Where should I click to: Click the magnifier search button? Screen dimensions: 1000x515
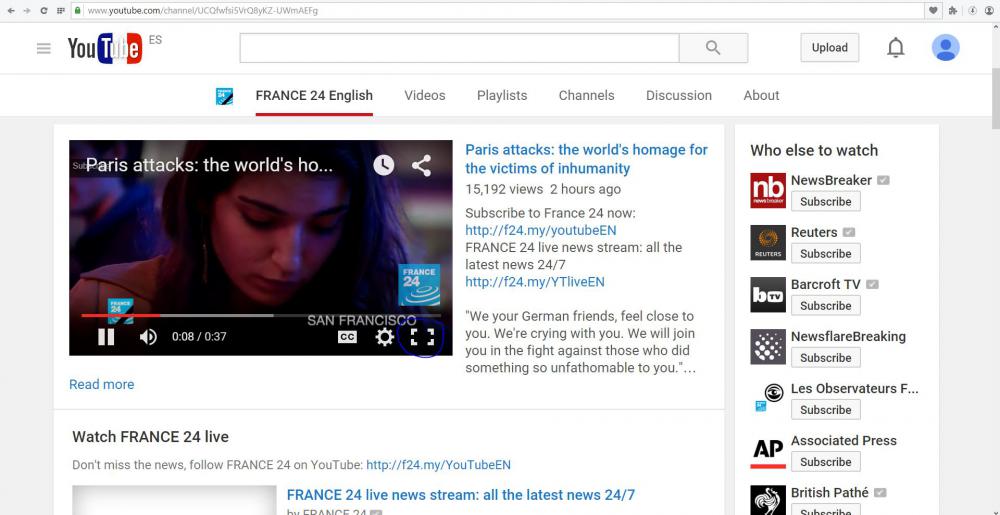[713, 48]
